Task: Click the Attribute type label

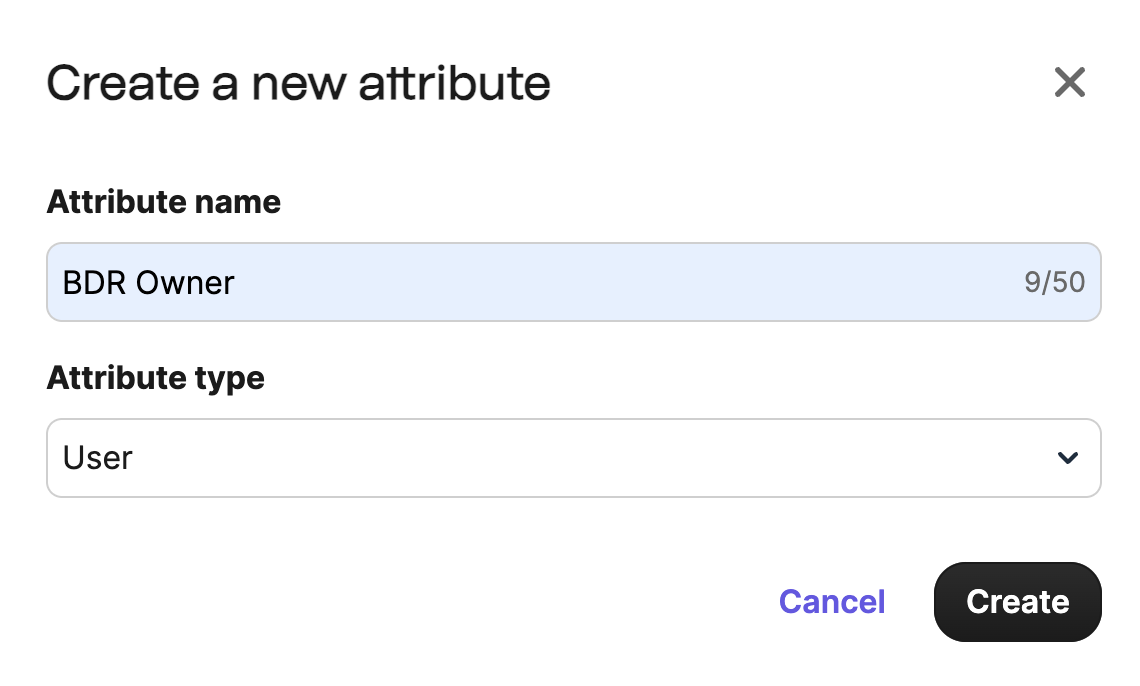Action: pyautogui.click(x=155, y=378)
